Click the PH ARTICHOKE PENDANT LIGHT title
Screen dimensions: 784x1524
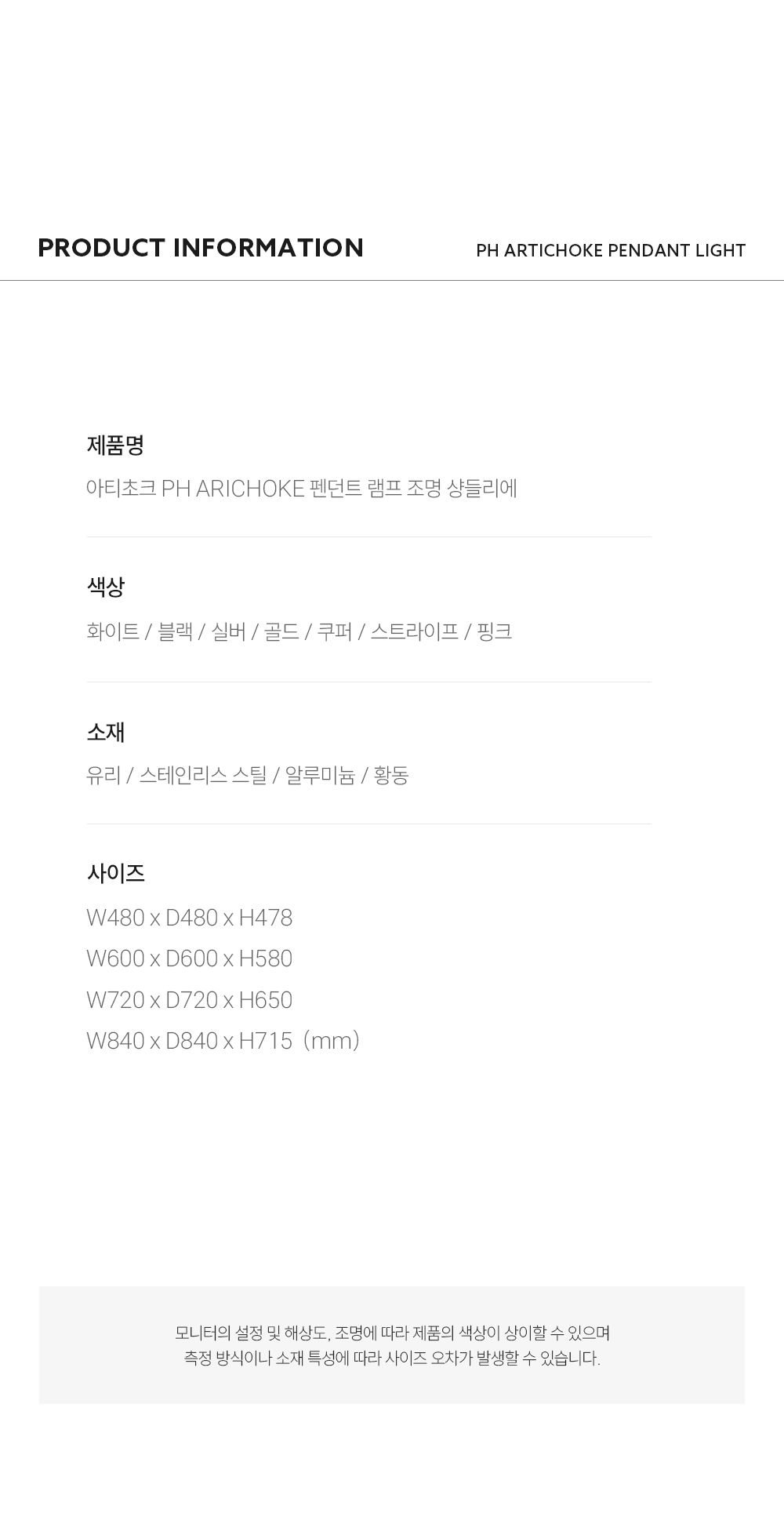[611, 251]
